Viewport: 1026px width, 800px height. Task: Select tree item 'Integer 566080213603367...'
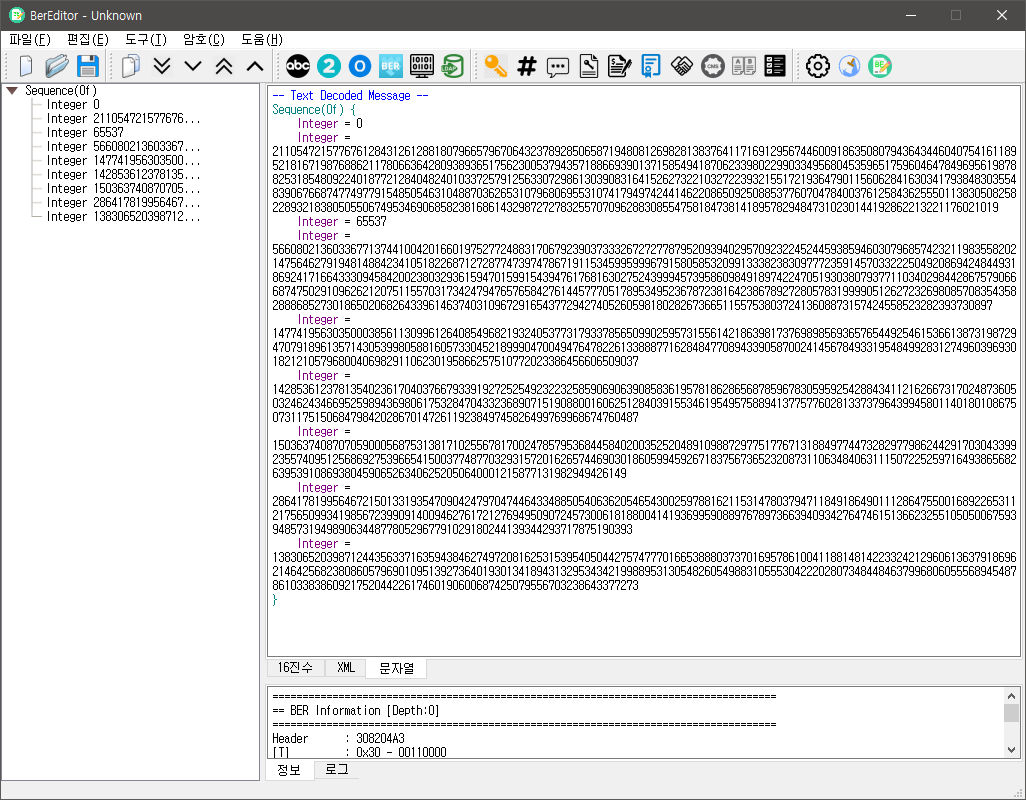(124, 147)
